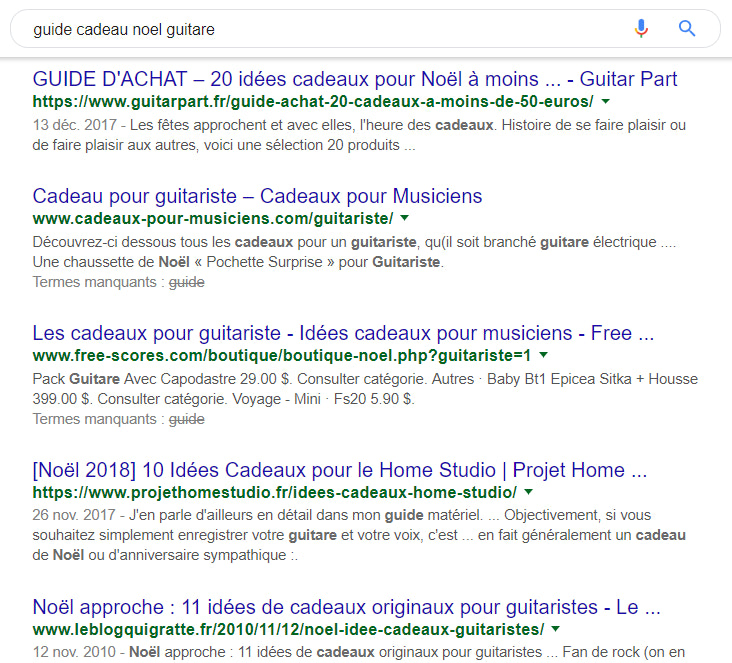This screenshot has height=663, width=732.
Task: Open Noël approche 11 idées result
Action: point(346,607)
